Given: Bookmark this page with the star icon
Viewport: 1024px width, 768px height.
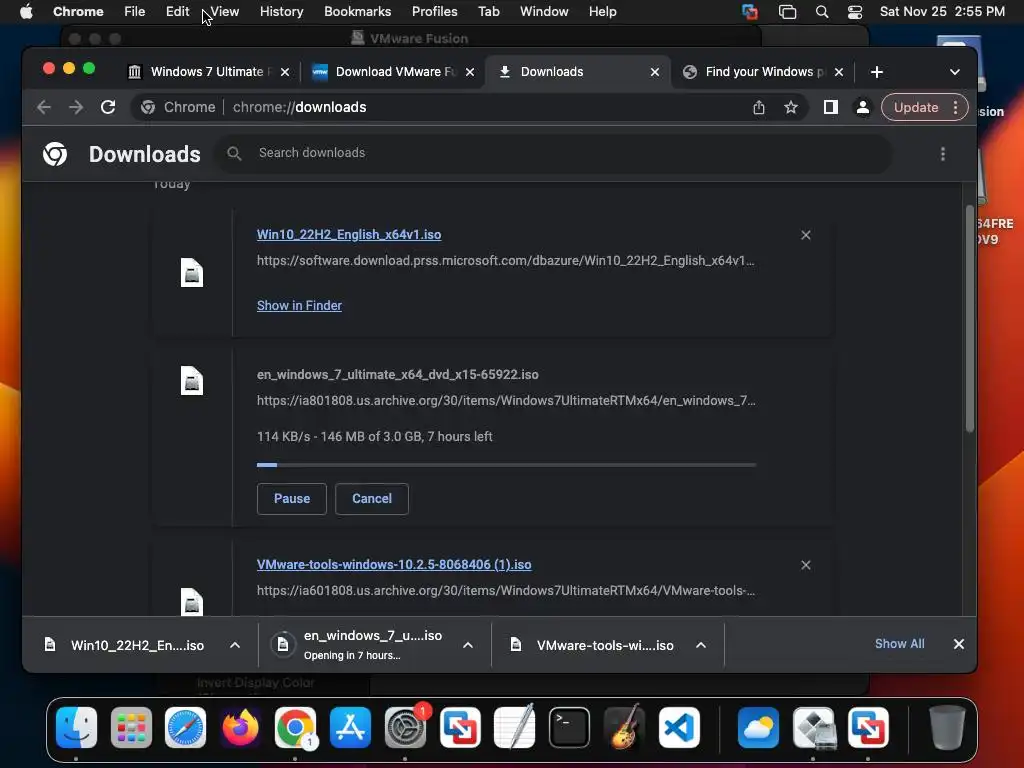Looking at the screenshot, I should pos(791,107).
